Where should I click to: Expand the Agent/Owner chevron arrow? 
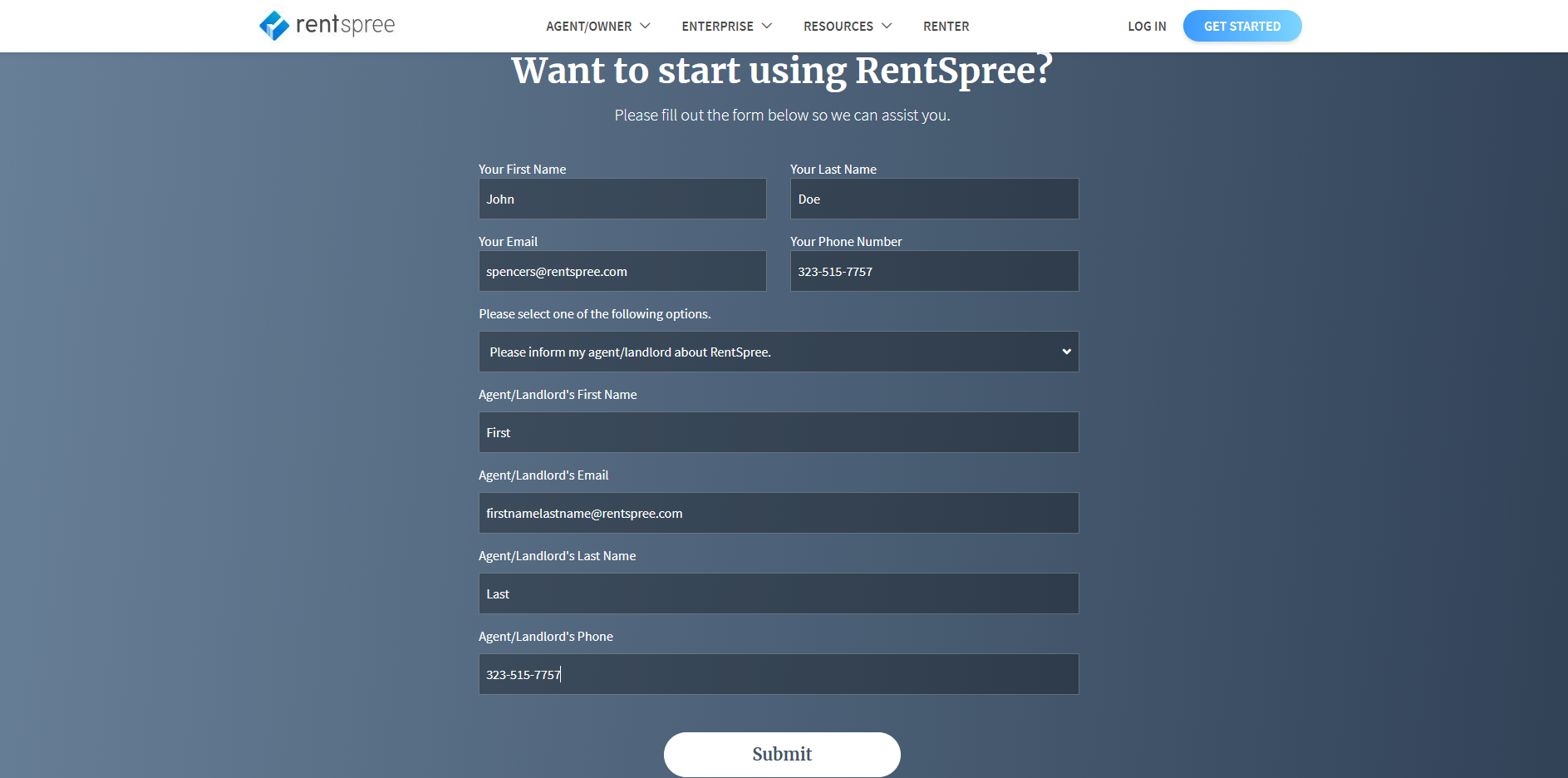(x=645, y=26)
